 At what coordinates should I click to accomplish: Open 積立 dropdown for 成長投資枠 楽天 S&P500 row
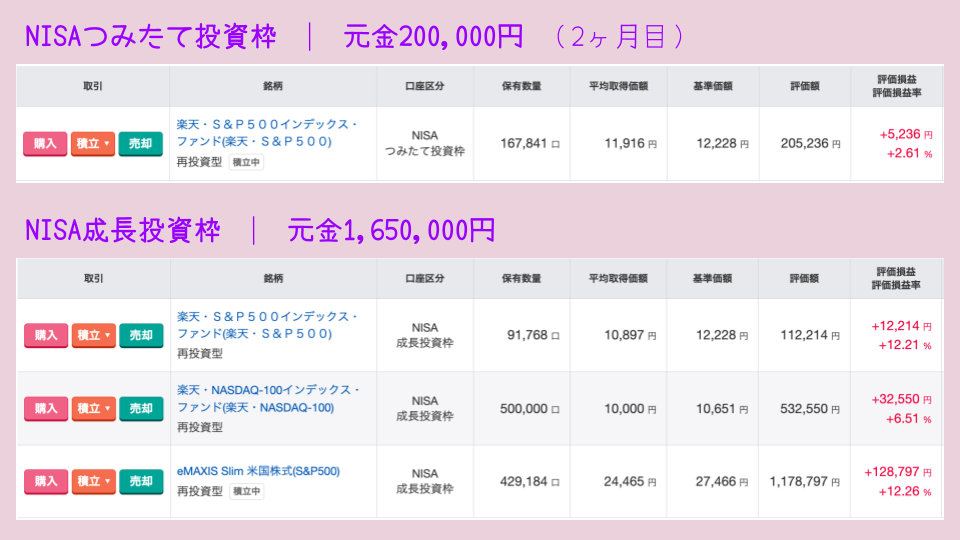click(x=94, y=336)
